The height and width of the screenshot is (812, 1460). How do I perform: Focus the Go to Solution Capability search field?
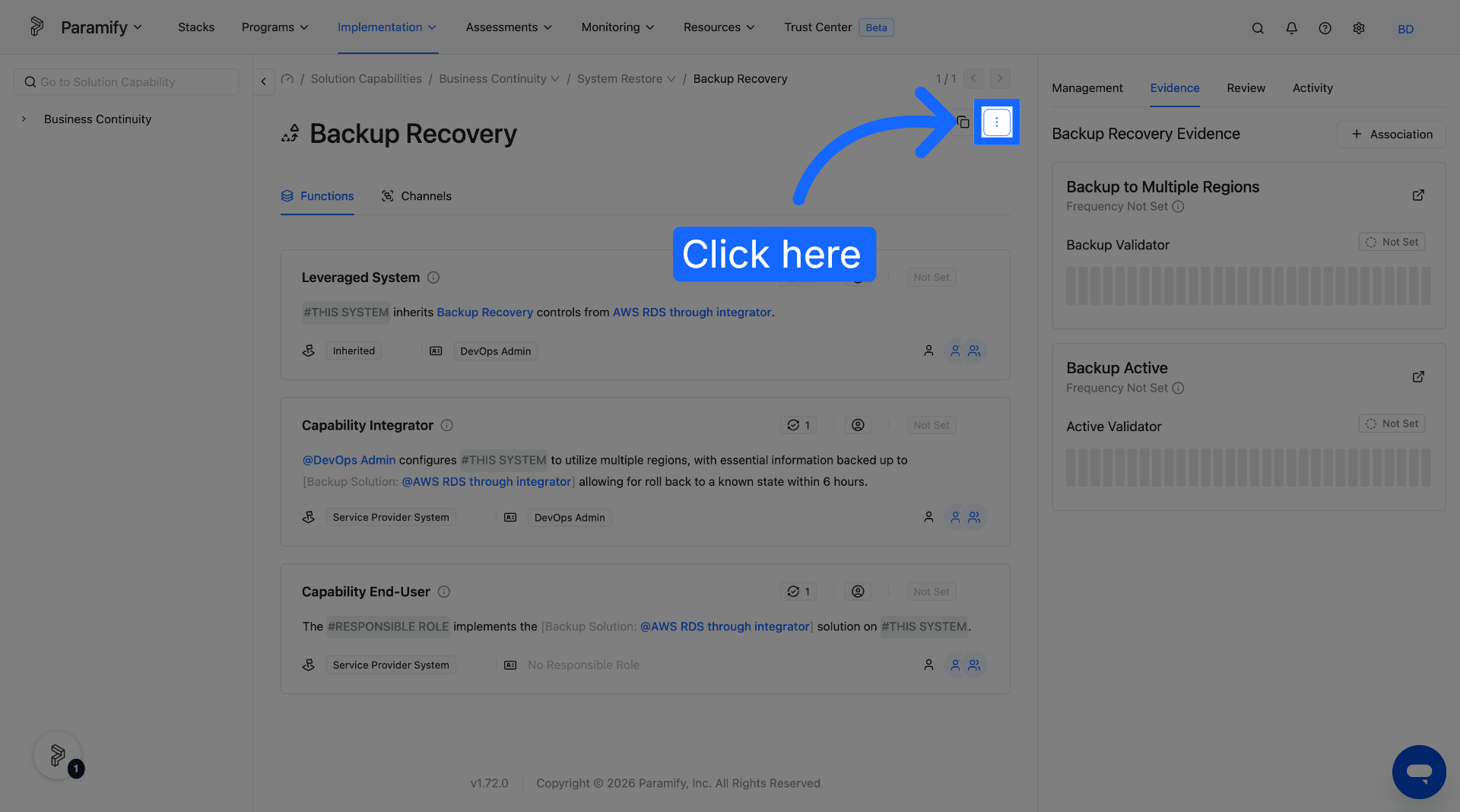coord(126,82)
